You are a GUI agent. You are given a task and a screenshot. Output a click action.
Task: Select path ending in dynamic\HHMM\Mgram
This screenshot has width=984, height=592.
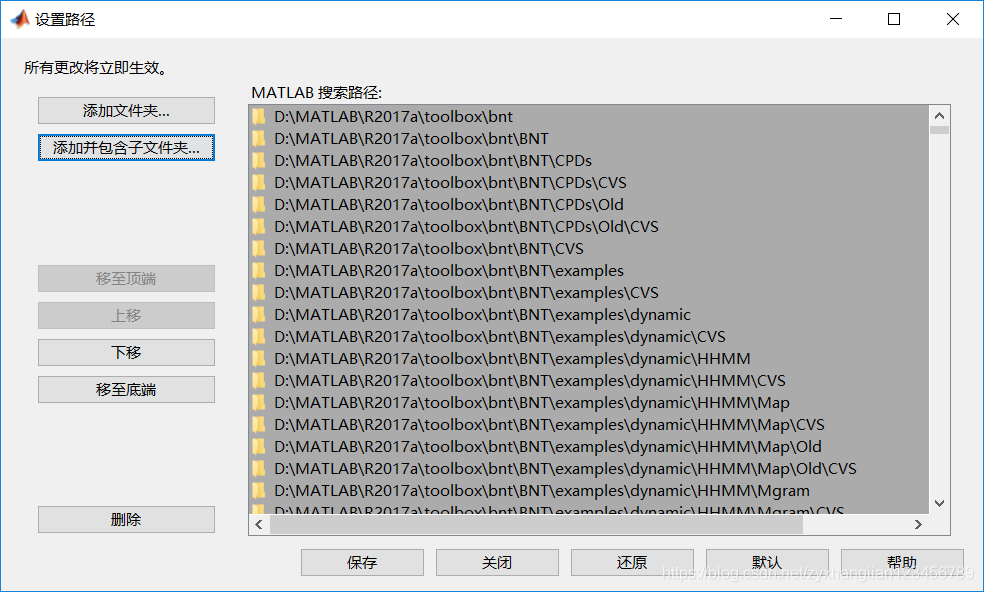coord(542,490)
